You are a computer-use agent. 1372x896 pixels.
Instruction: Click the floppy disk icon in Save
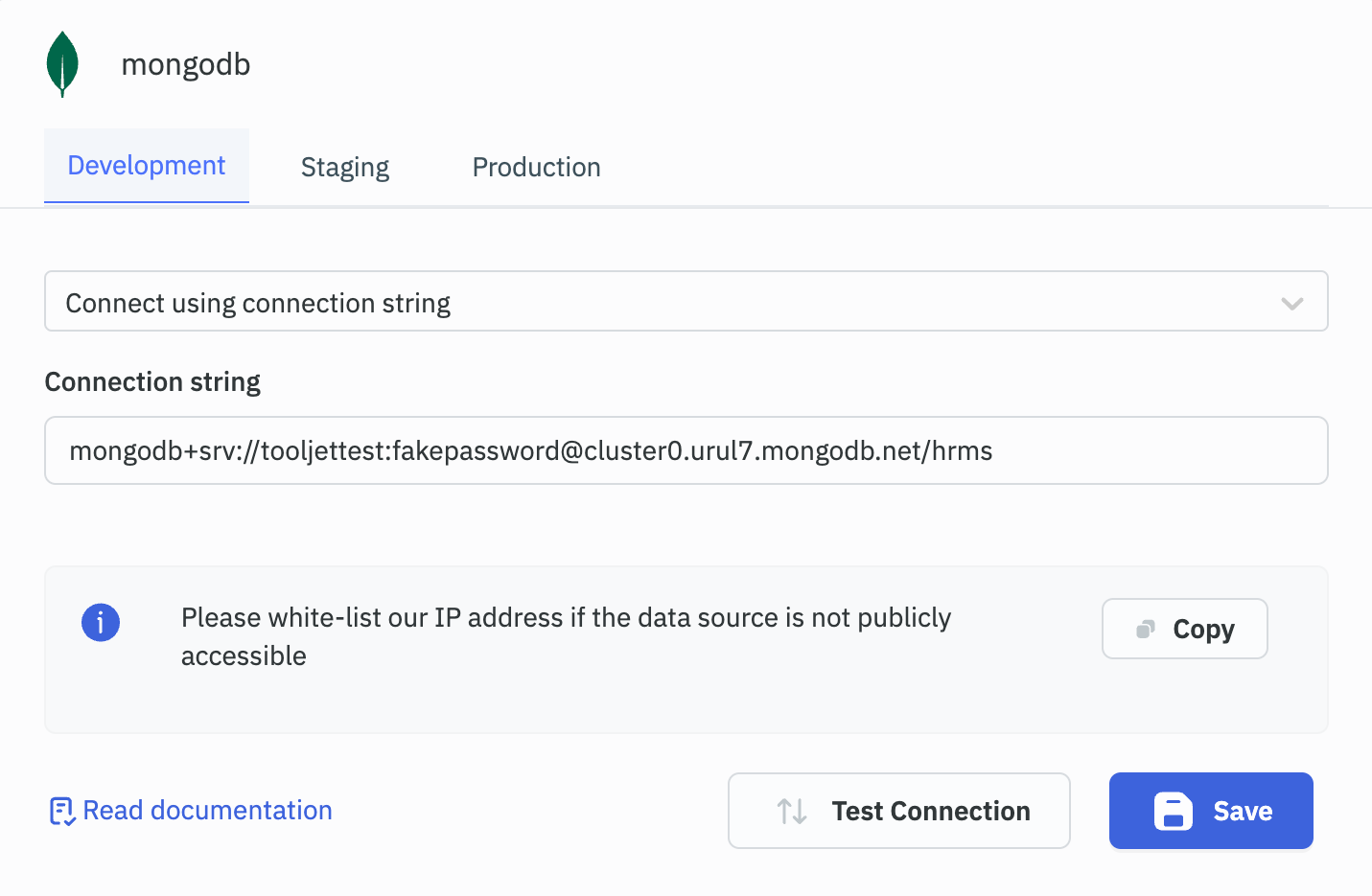1173,812
